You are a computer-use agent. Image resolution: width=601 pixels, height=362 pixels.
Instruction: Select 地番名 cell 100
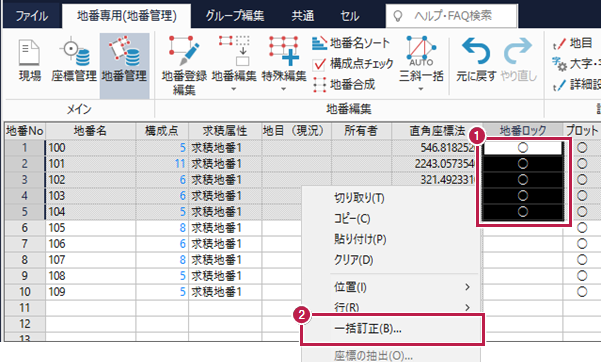click(90, 148)
